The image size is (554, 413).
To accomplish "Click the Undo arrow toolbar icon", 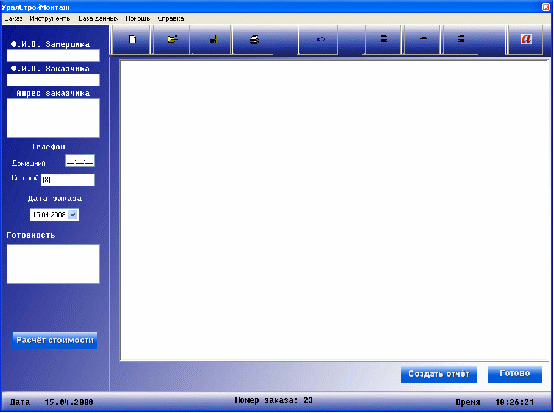I will click(x=320, y=39).
